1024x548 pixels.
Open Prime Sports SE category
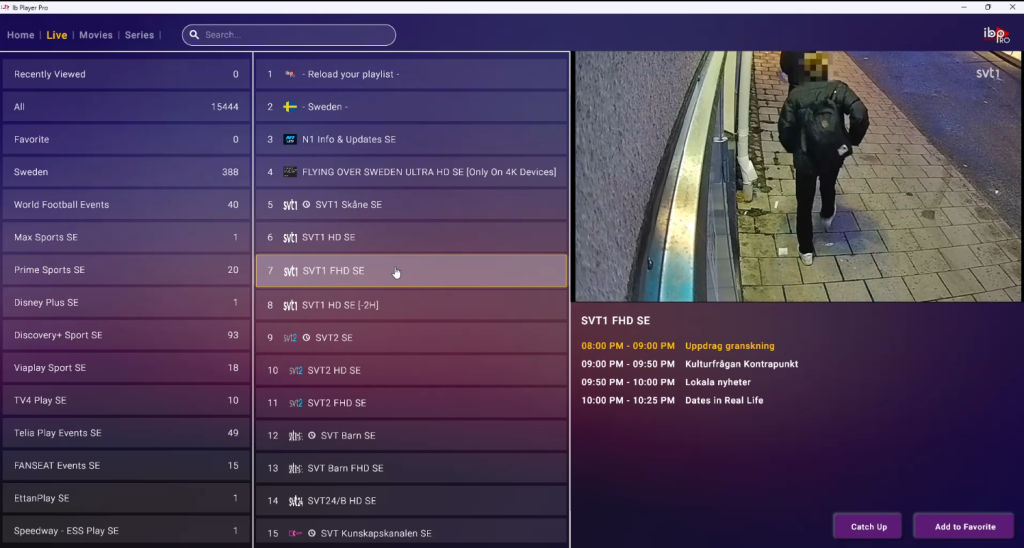(126, 270)
